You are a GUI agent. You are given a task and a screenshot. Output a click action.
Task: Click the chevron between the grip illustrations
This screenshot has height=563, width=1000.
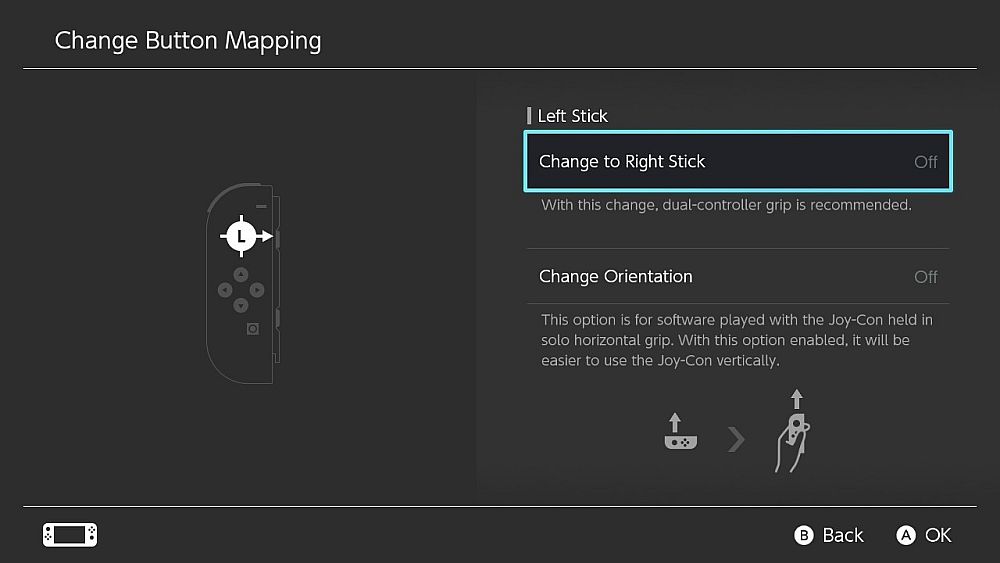(736, 439)
